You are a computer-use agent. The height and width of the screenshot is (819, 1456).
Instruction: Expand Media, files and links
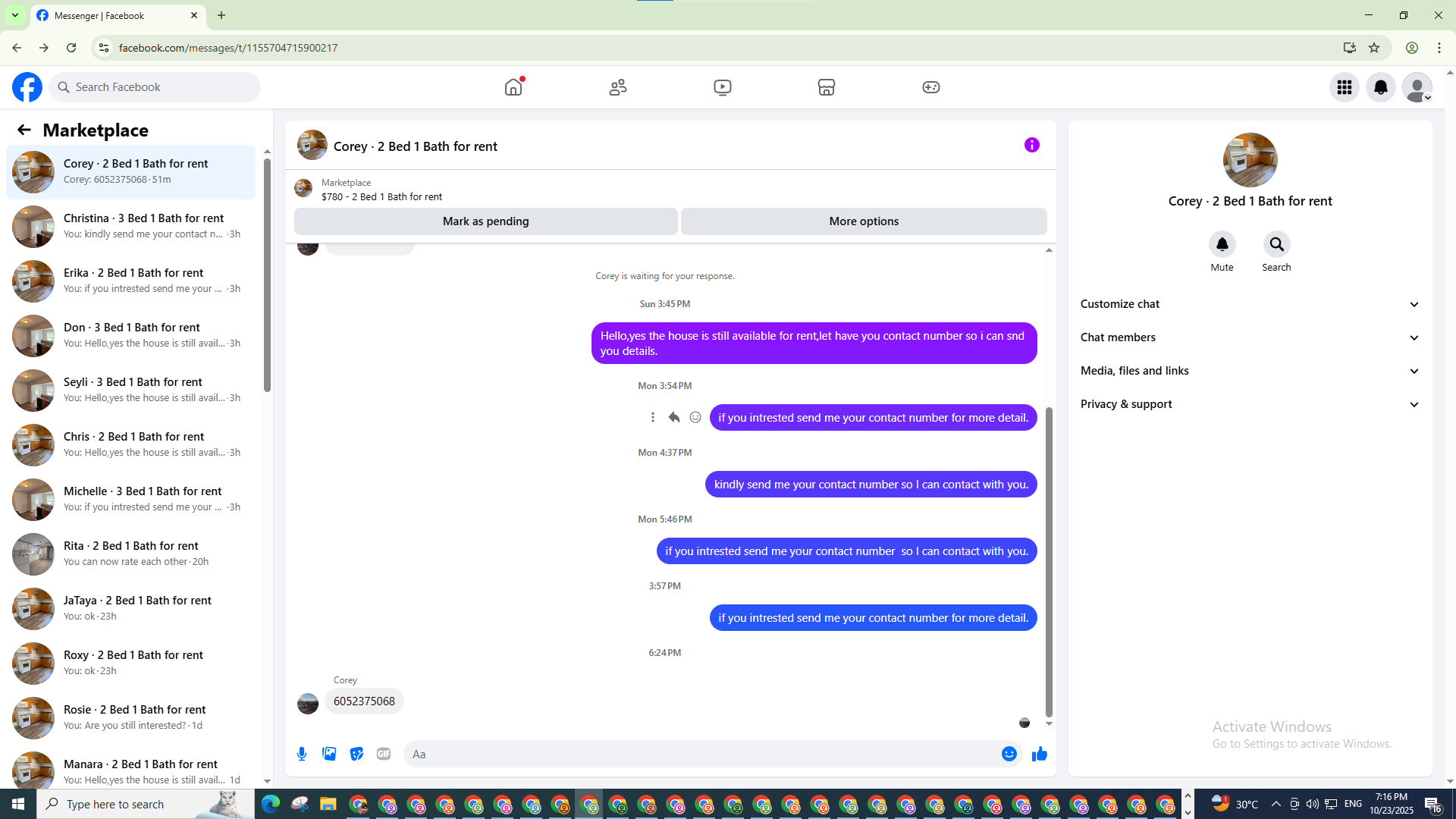coord(1249,371)
